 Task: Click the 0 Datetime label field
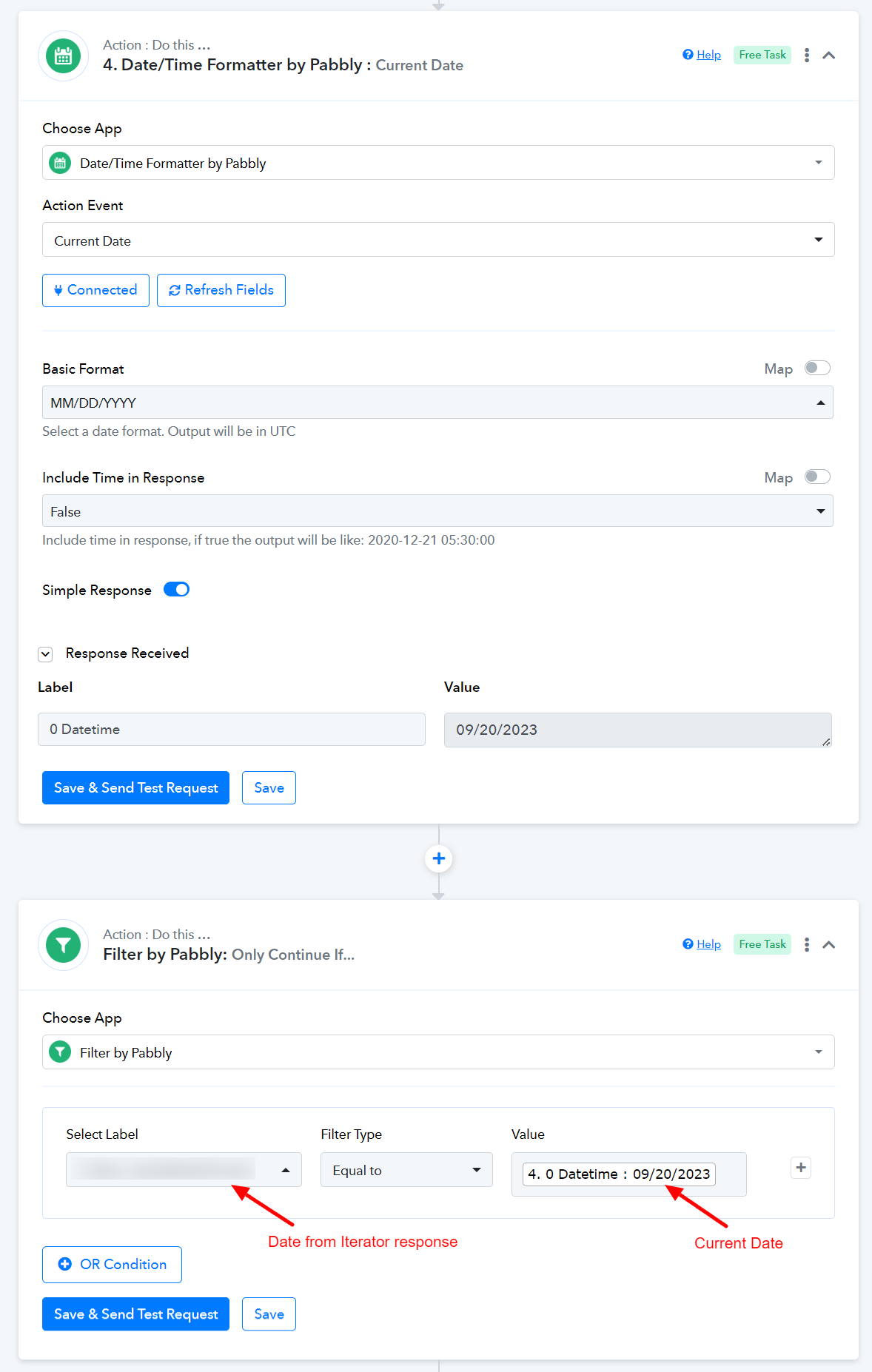point(232,730)
